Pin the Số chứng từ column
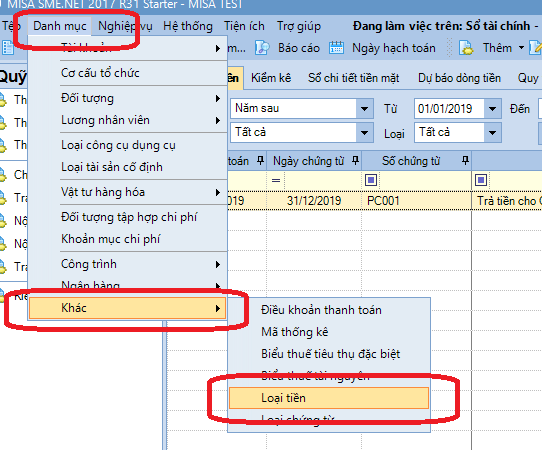 [x=465, y=160]
